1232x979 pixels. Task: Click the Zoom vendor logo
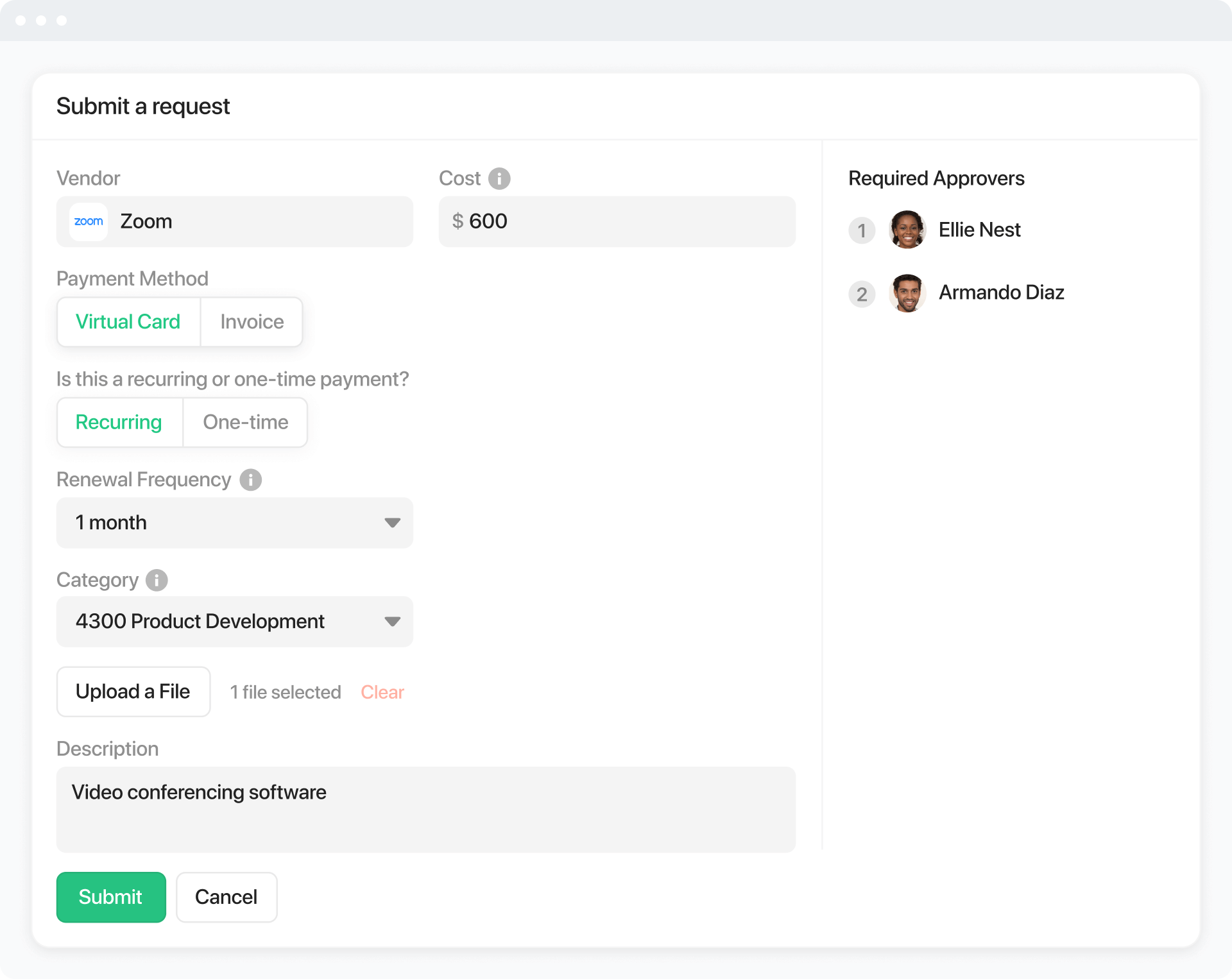point(88,221)
